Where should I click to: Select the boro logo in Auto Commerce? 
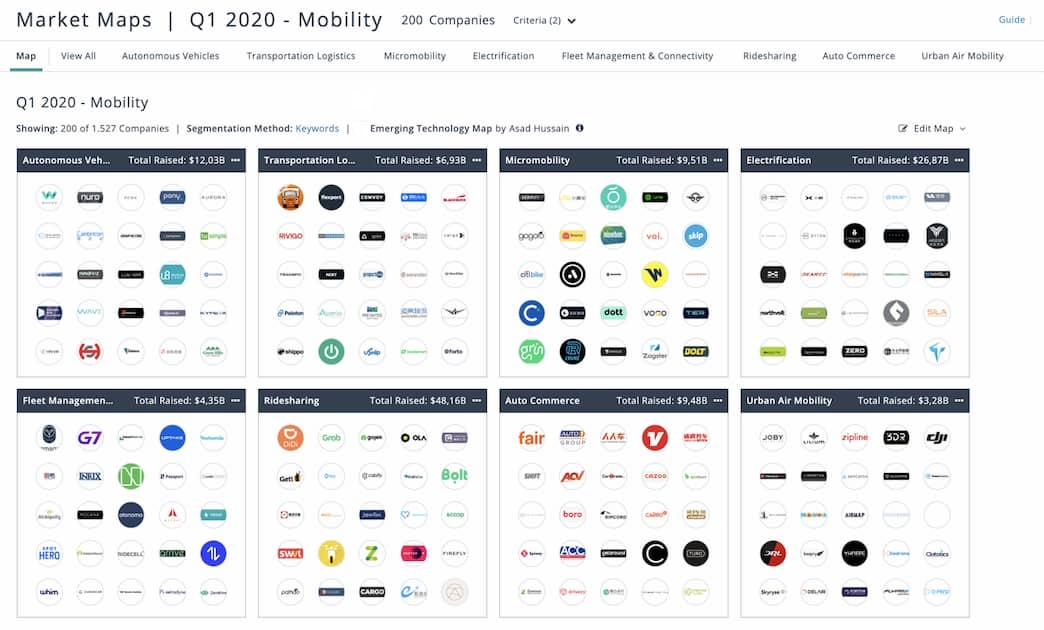click(573, 515)
